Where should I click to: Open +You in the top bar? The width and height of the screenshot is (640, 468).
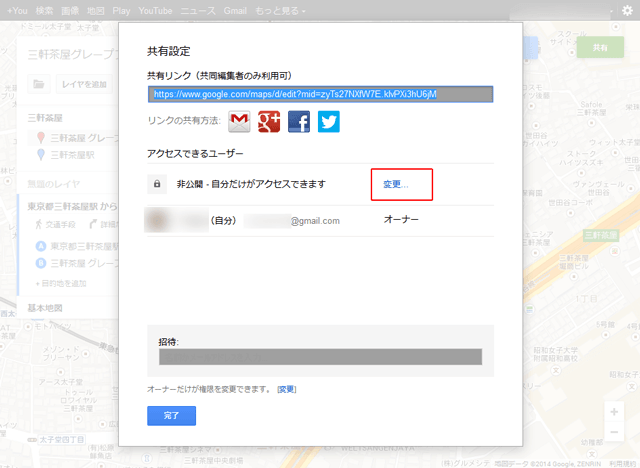pyautogui.click(x=17, y=11)
